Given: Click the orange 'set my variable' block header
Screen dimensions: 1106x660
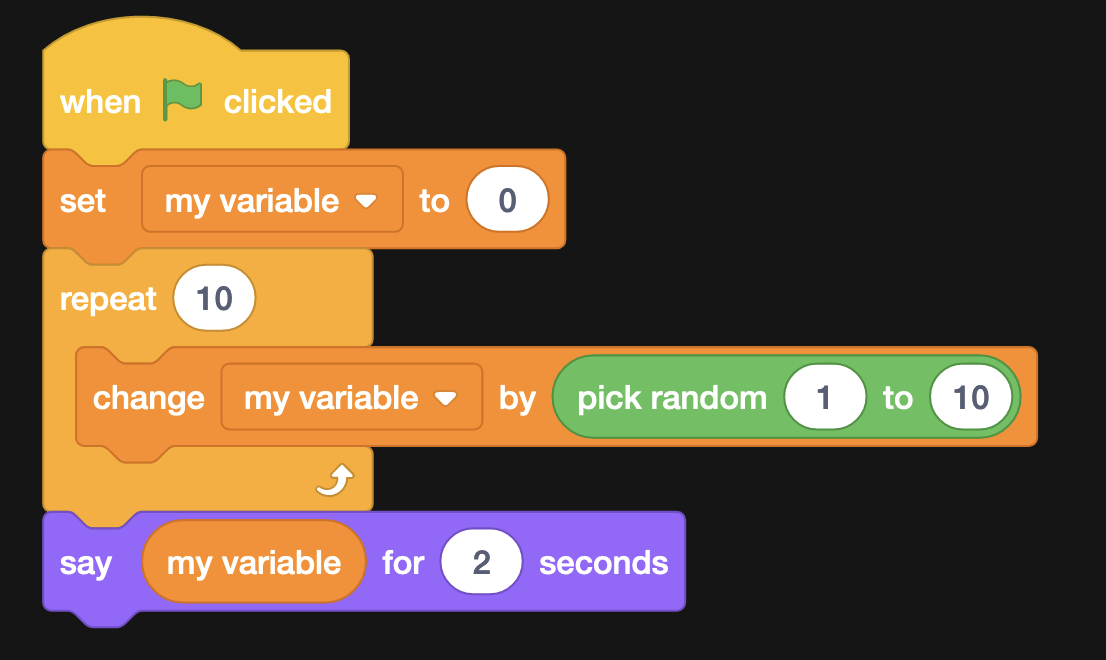Looking at the screenshot, I should click(x=85, y=199).
